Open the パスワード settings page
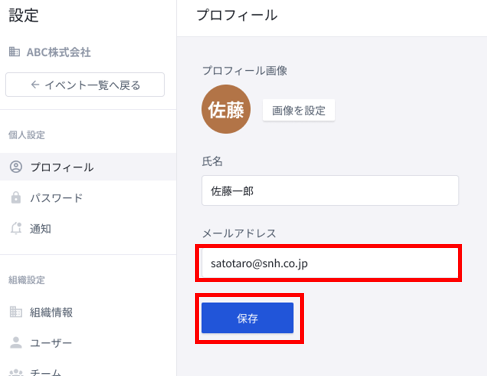This screenshot has height=376, width=487. (x=88, y=198)
